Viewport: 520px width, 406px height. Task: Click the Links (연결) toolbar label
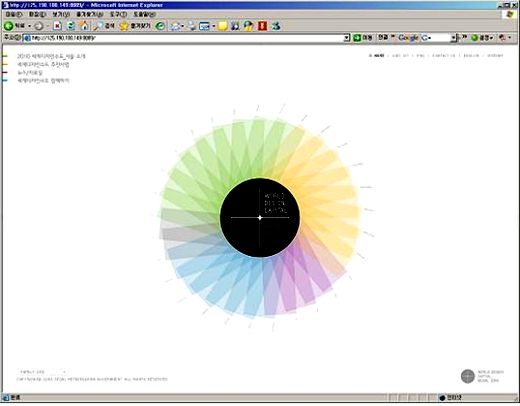(383, 38)
